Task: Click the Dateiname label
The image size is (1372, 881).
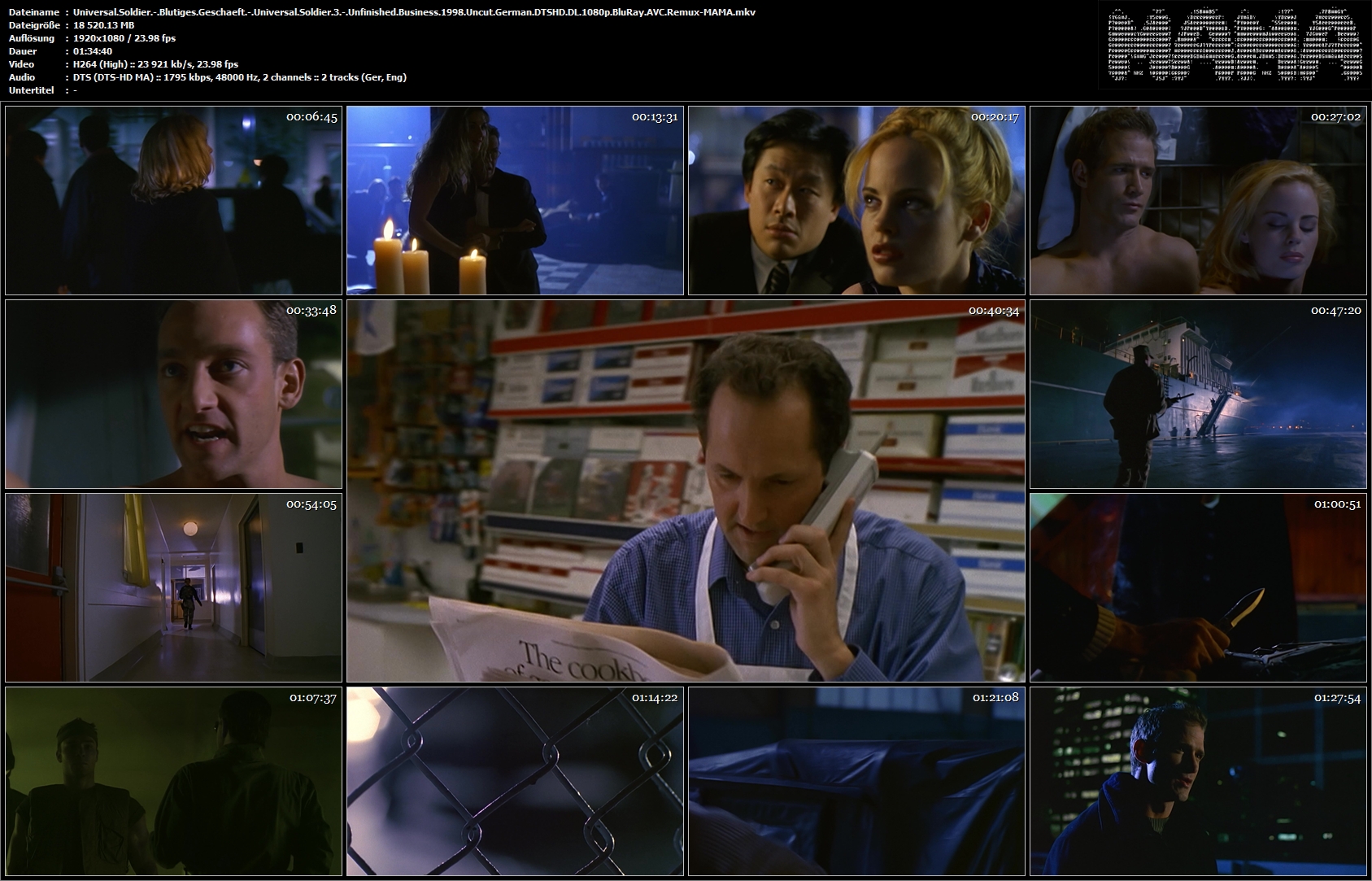Action: click(34, 12)
